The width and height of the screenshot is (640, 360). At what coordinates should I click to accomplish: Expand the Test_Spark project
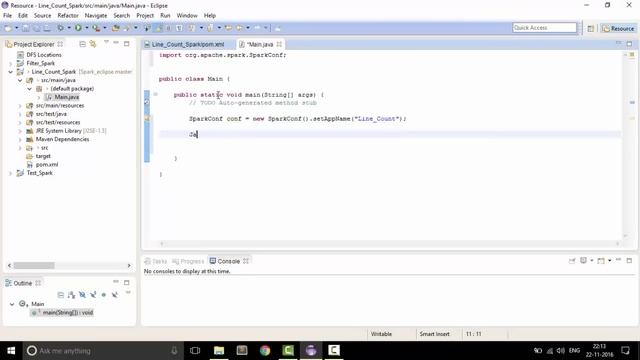11,173
